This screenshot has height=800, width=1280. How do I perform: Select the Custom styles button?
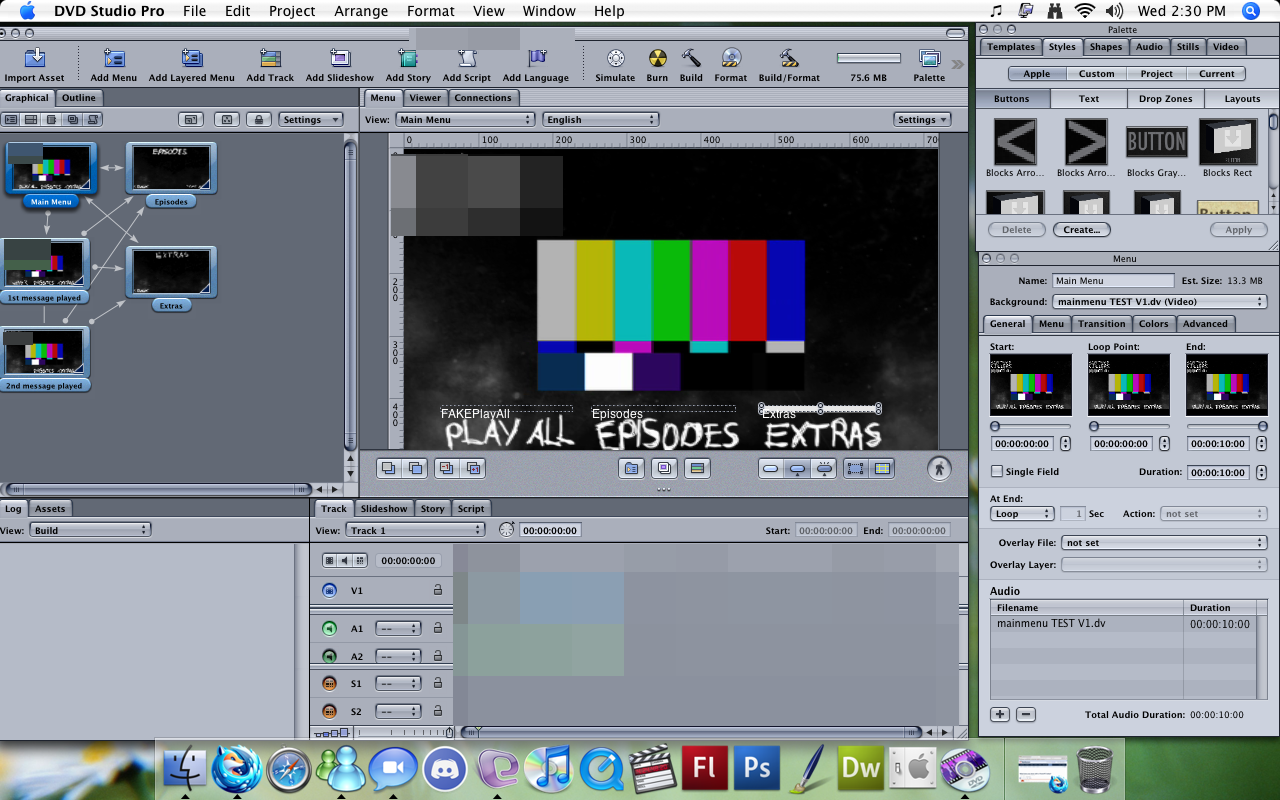coord(1096,73)
